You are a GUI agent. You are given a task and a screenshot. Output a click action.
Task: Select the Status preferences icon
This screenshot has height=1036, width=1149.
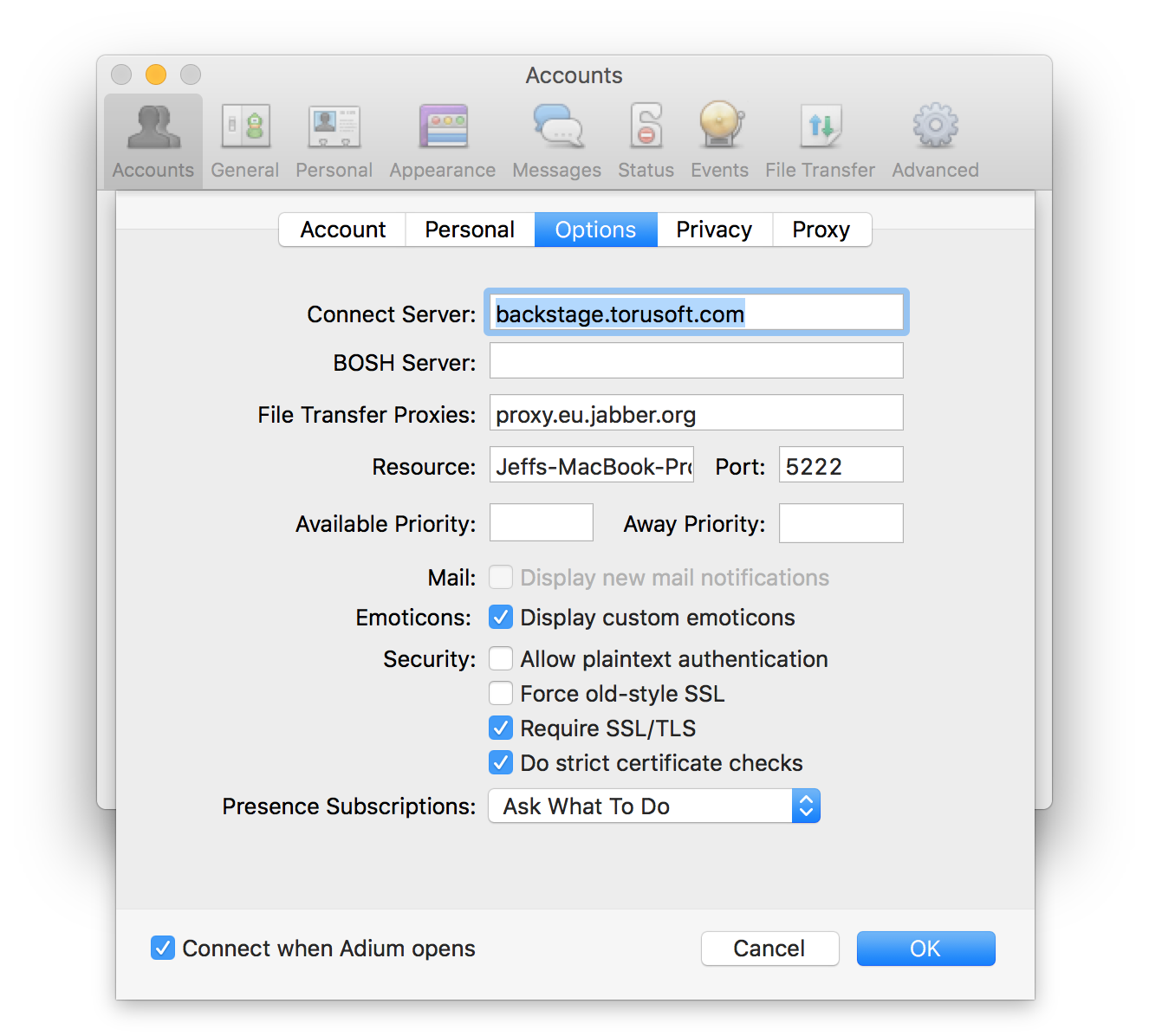[646, 137]
